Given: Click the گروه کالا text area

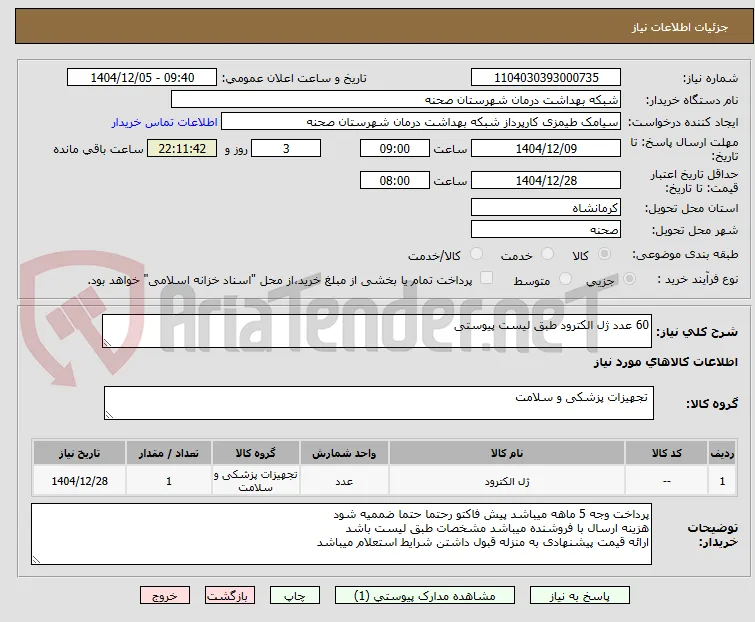Looking at the screenshot, I should pos(379,403).
